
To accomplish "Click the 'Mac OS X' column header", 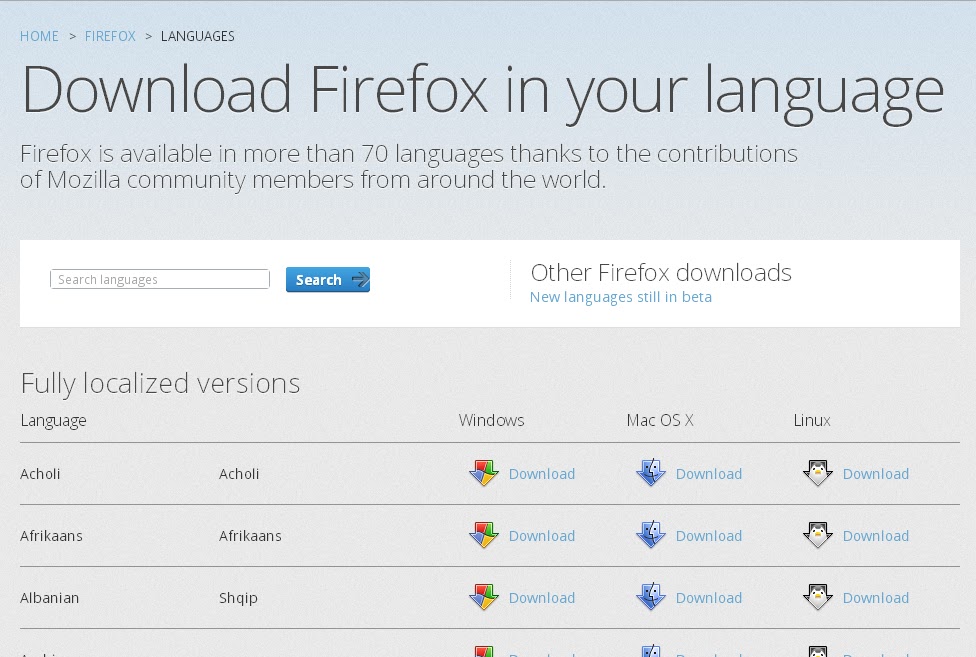I will coord(660,421).
